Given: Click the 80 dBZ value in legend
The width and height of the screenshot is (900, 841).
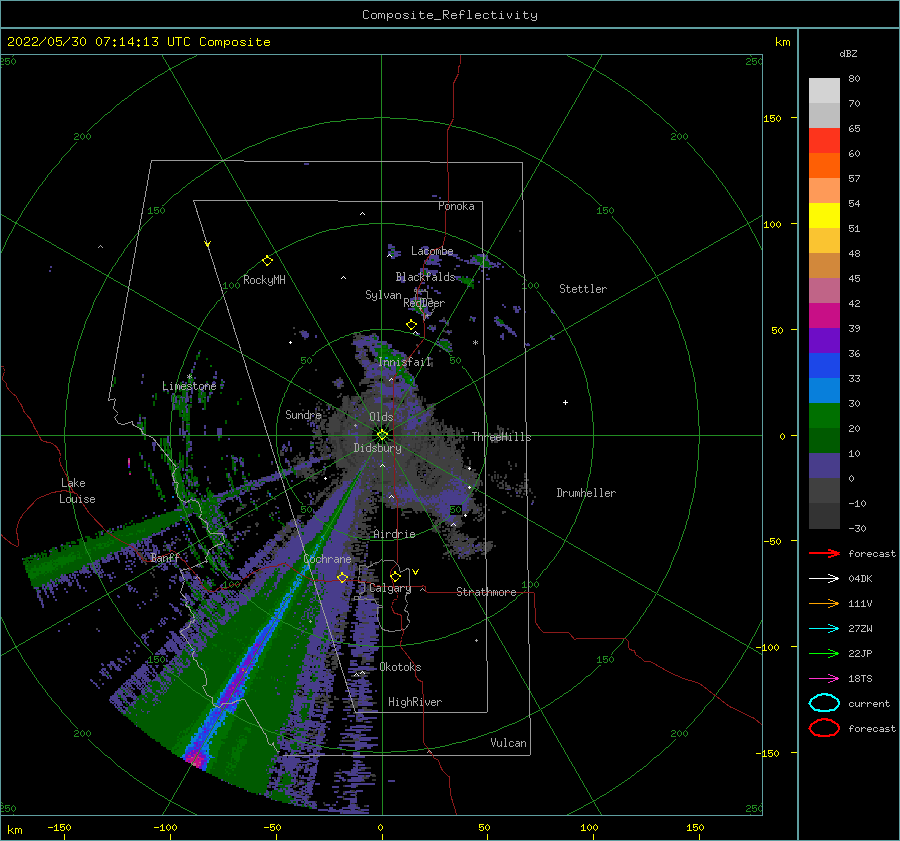Looking at the screenshot, I should click(x=854, y=78).
